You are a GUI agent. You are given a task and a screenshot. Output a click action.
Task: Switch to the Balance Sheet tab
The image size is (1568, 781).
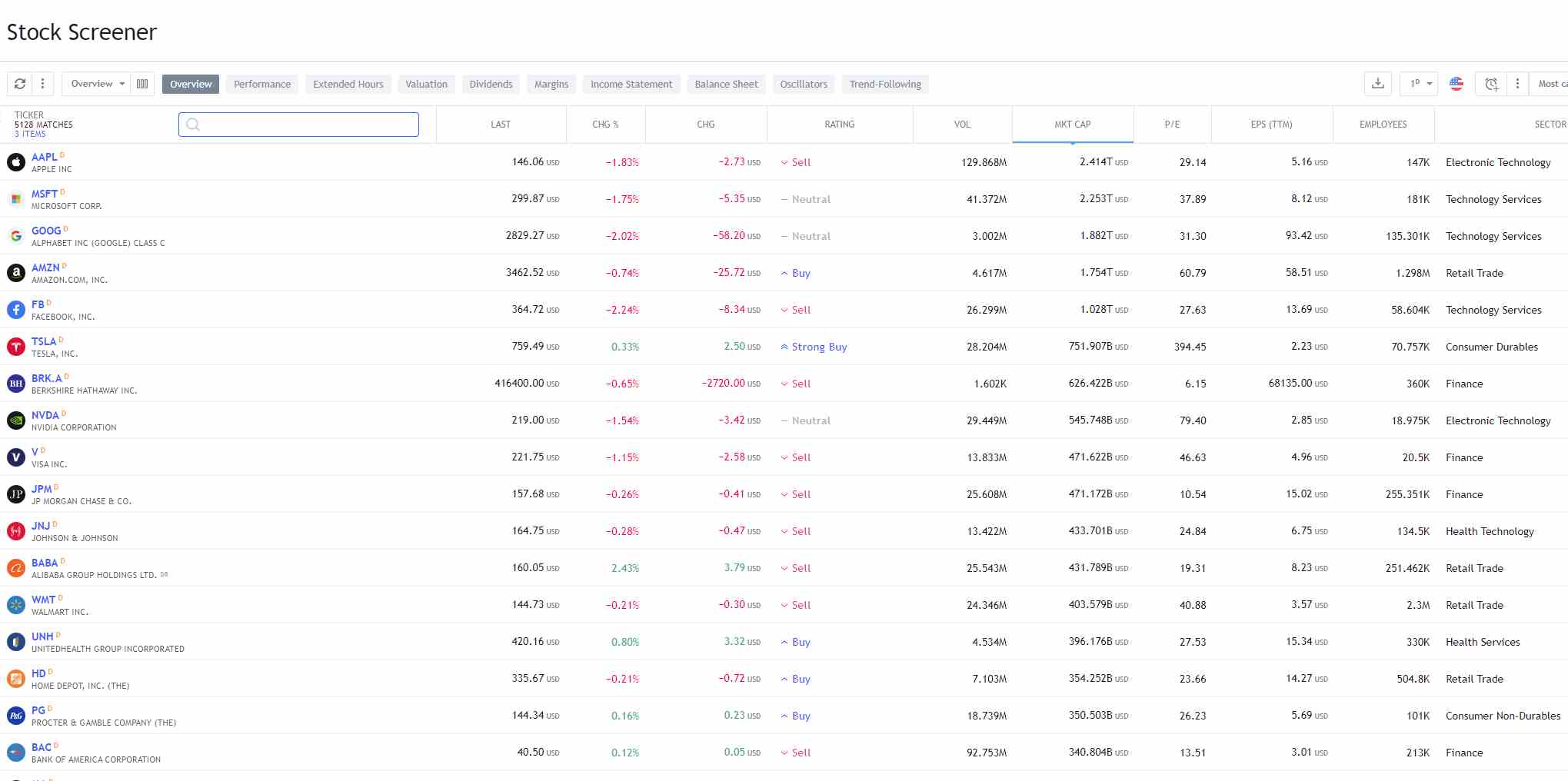pos(726,84)
